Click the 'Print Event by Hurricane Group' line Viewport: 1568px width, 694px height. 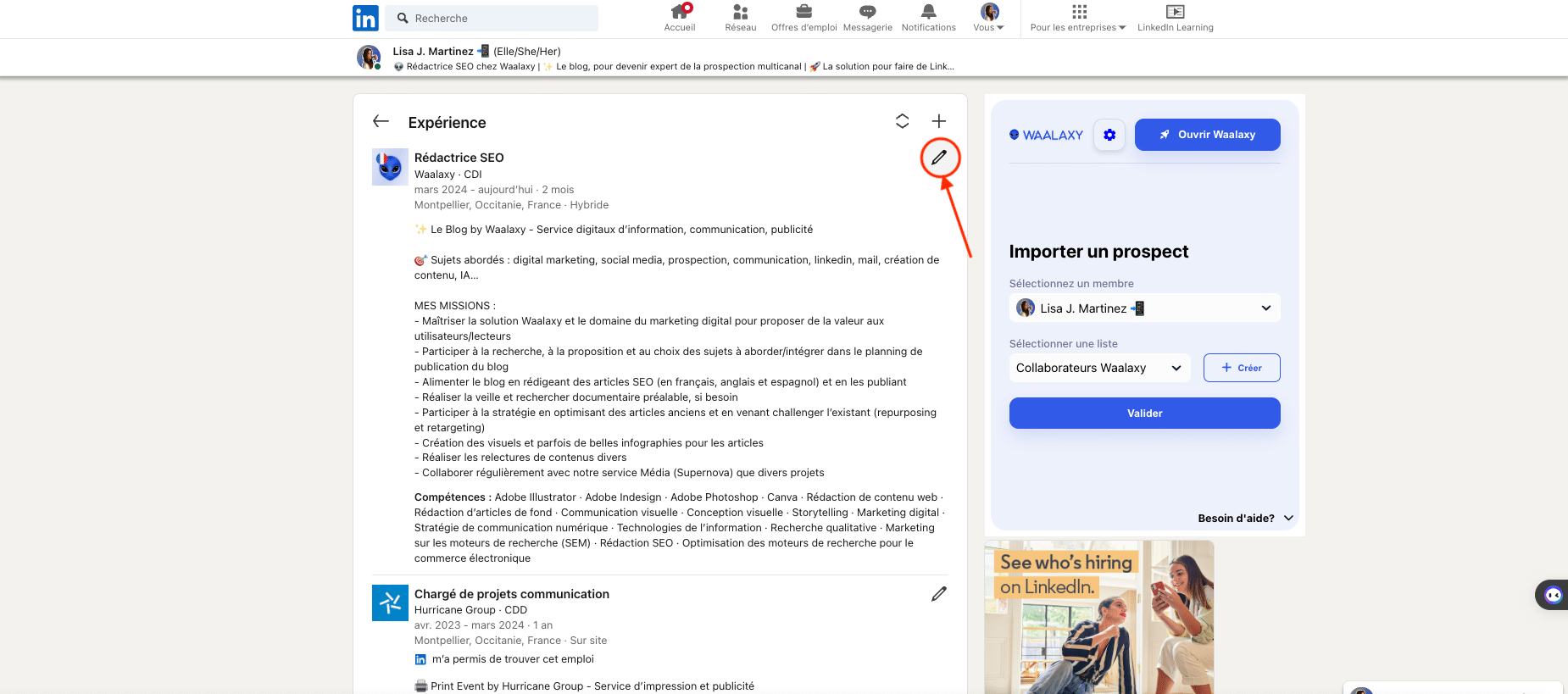pos(584,686)
